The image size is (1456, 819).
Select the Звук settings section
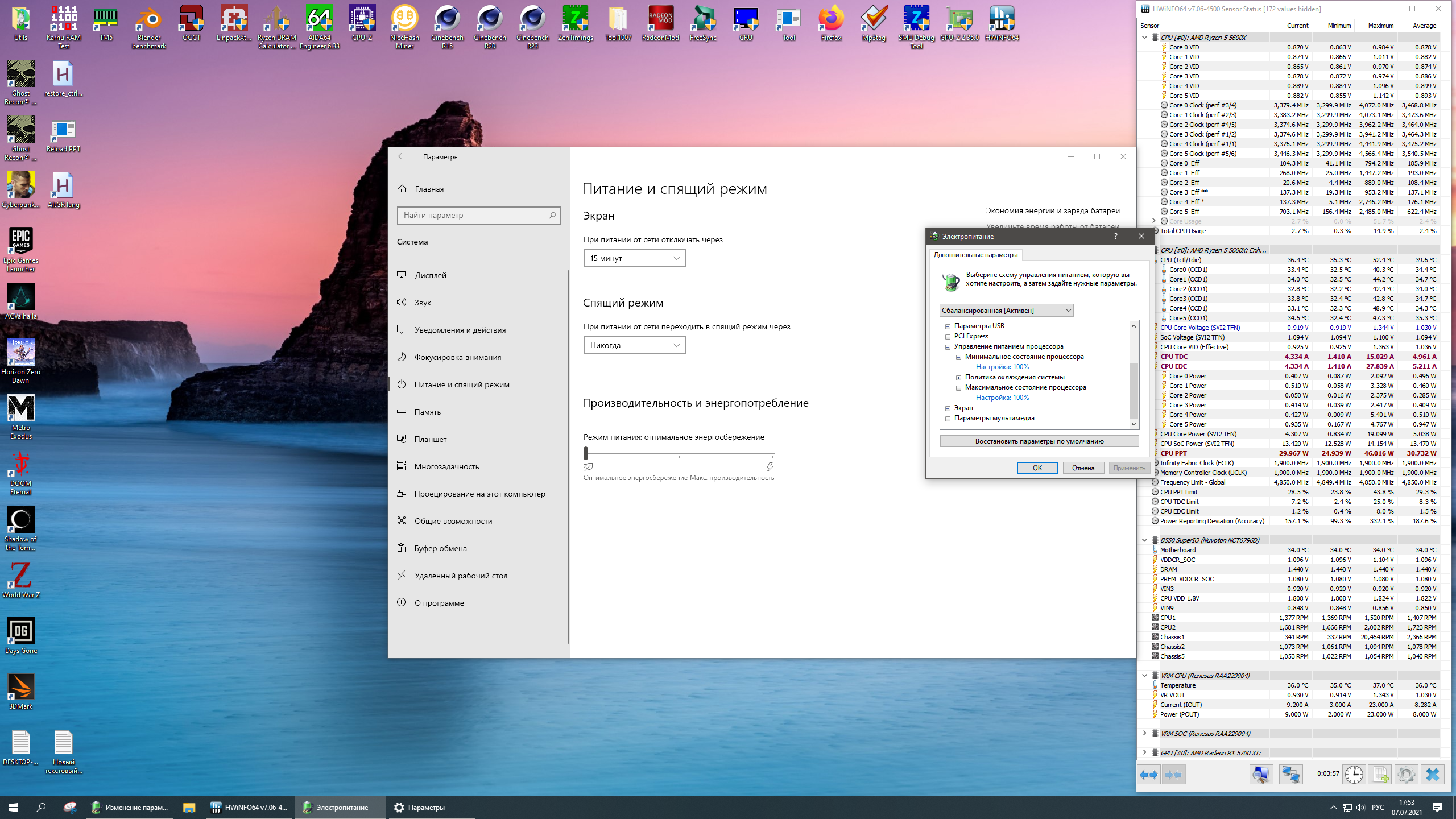click(423, 303)
